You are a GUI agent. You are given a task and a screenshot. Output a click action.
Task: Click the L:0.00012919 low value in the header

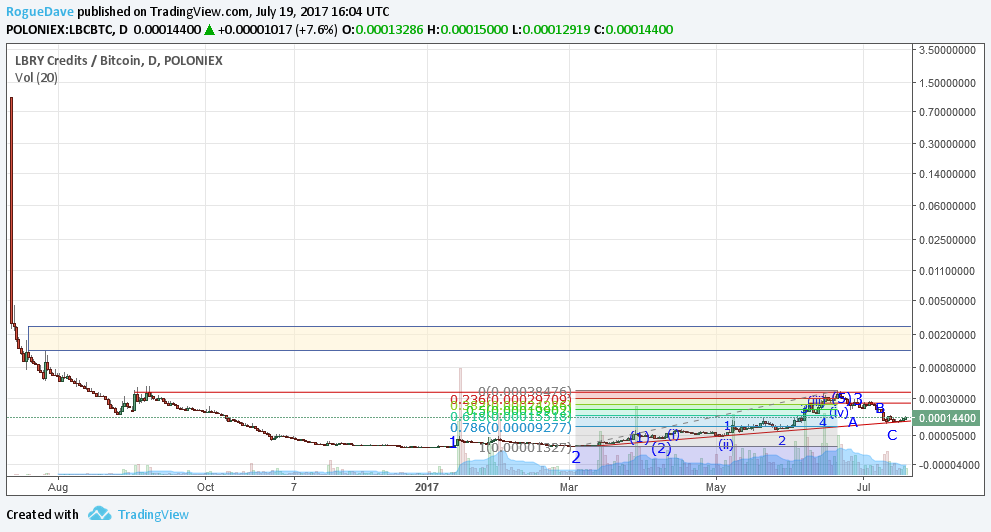pos(551,30)
